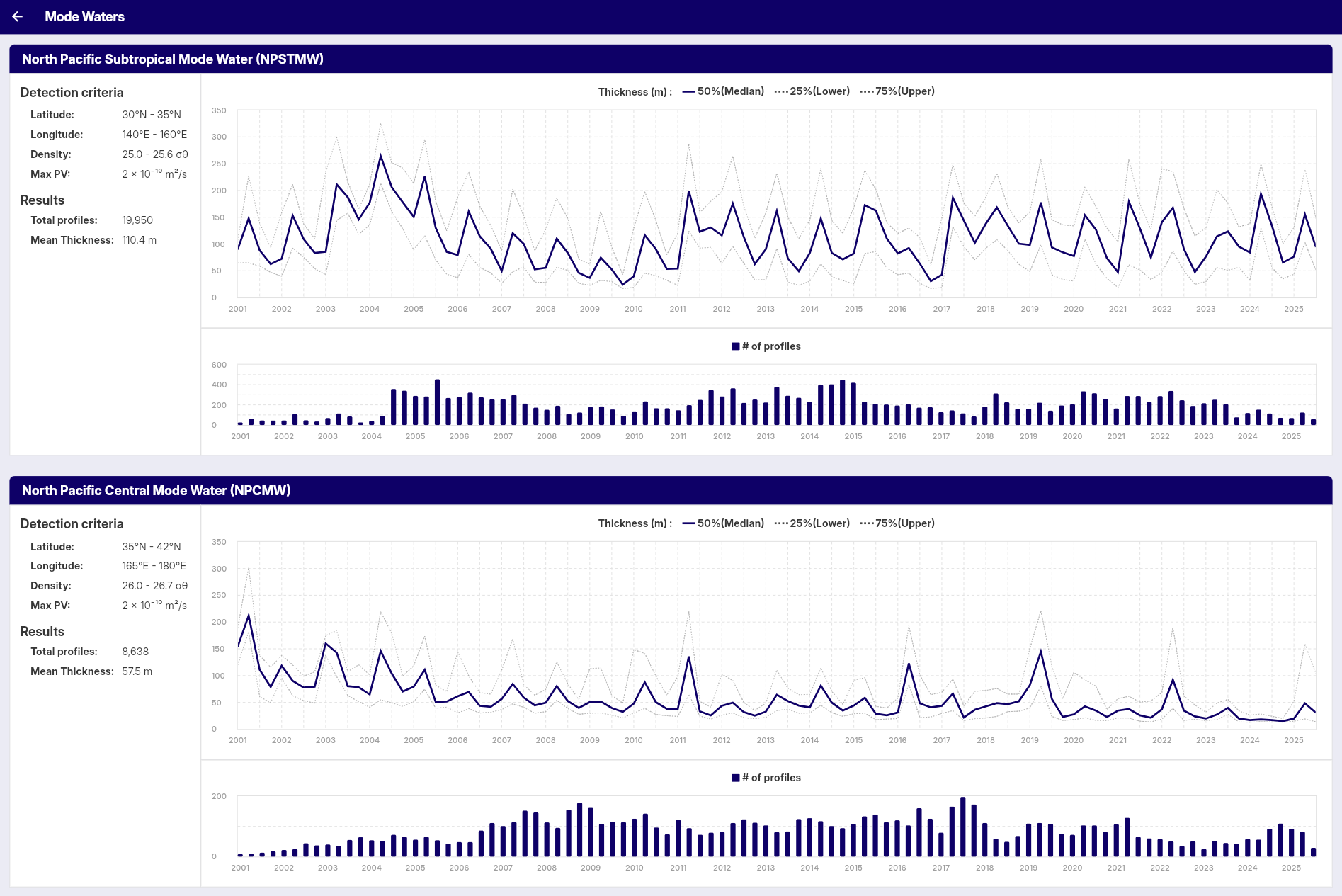Click the dotted 25%(Lower) line marker in NPSTMW legend
This screenshot has height=896, width=1342.
click(x=780, y=91)
